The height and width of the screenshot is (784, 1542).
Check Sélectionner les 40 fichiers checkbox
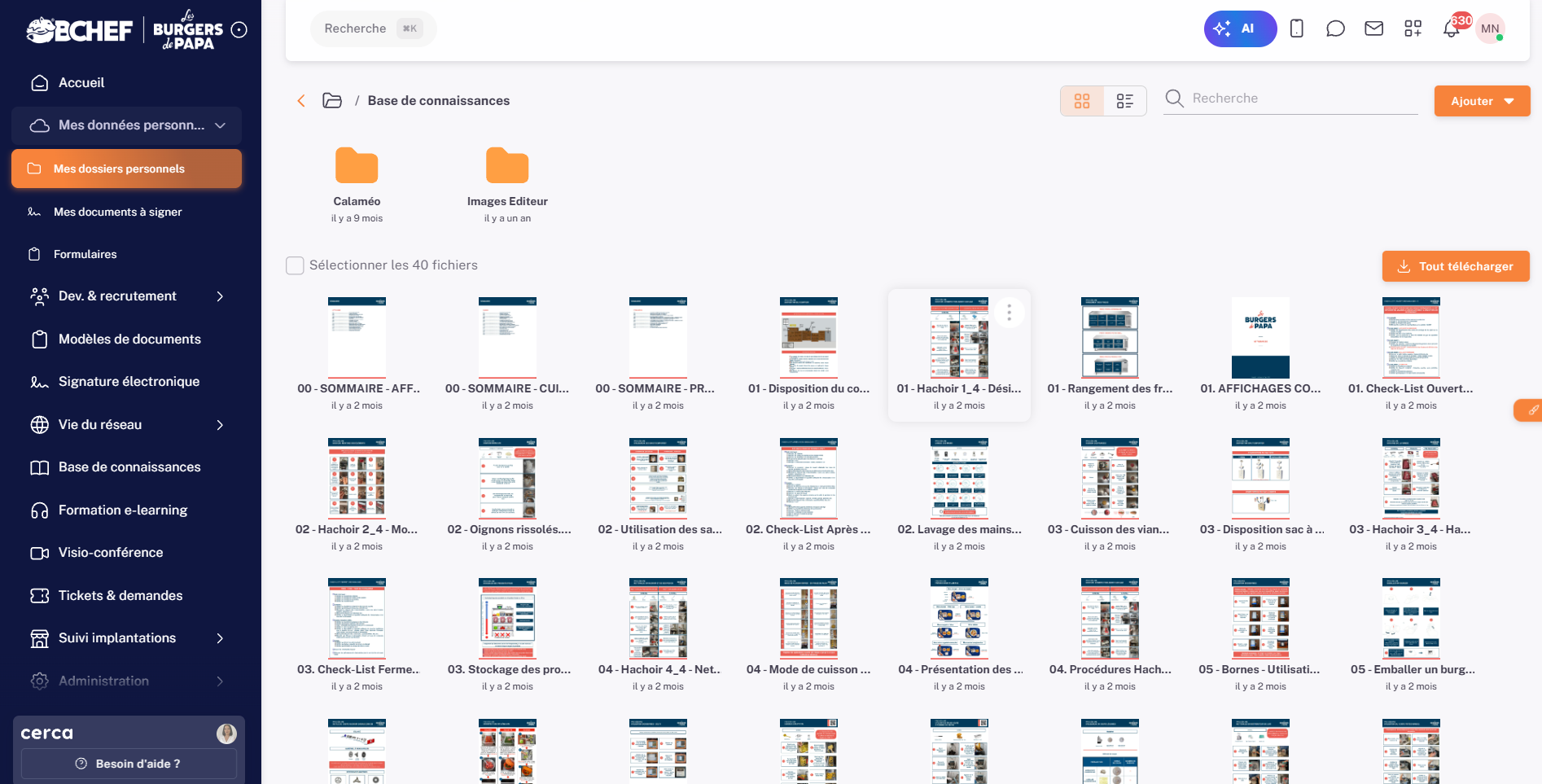tap(295, 265)
